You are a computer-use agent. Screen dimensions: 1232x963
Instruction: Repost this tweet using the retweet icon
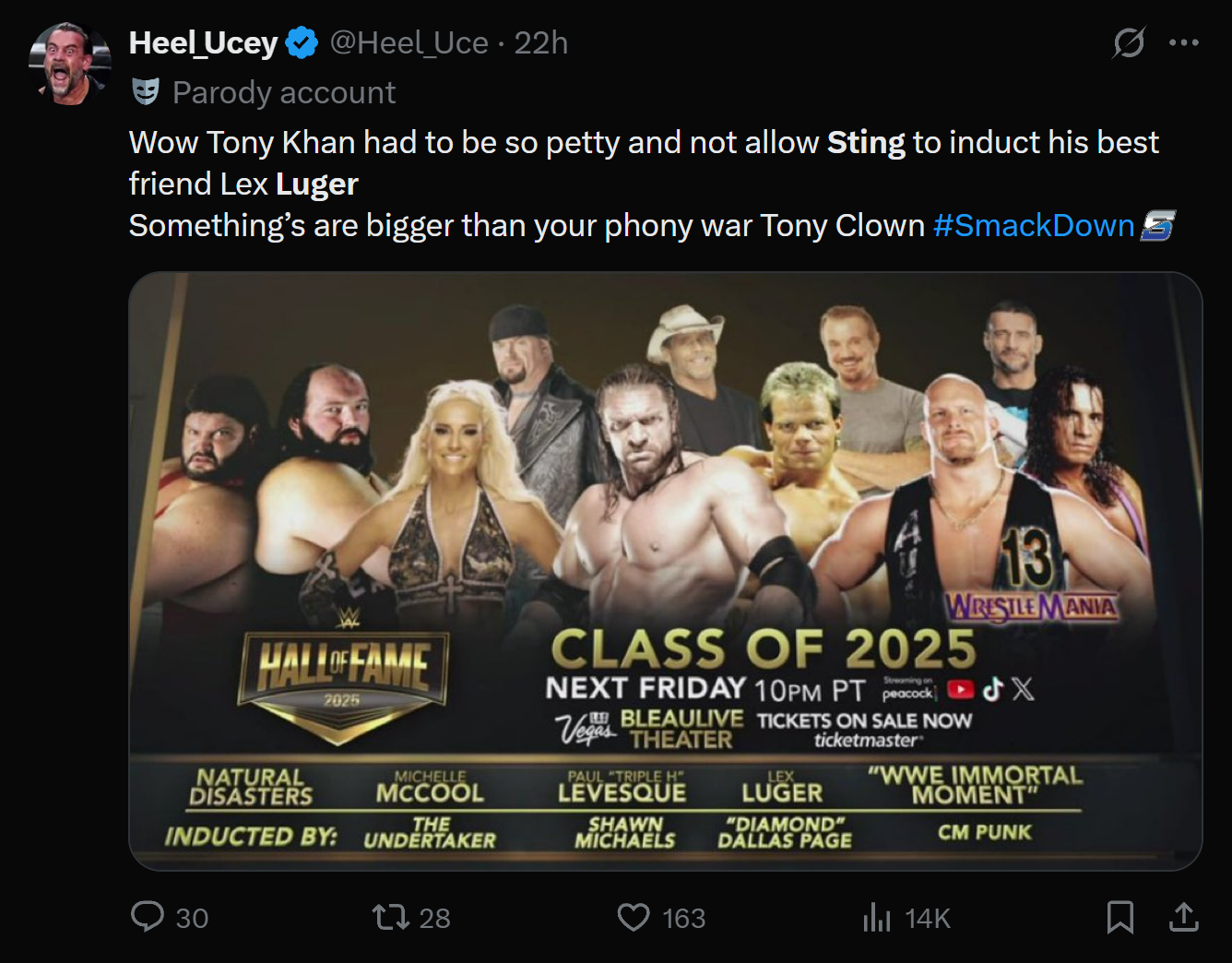pos(390,917)
